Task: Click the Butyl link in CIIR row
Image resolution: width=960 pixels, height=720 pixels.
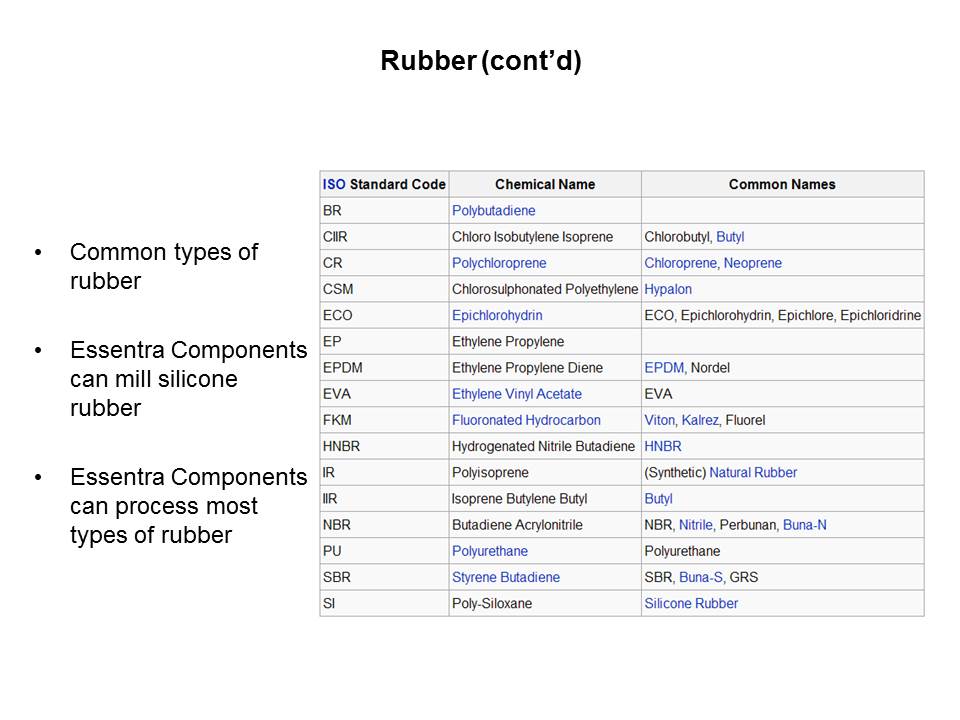Action: pos(730,237)
